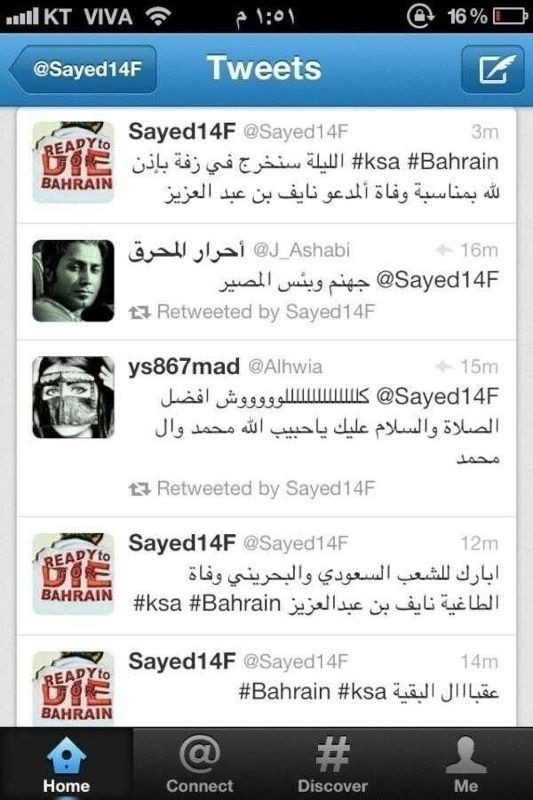Tap the retweet icon under the J_Ashabi tweet
This screenshot has height=800, width=533.
point(139,312)
